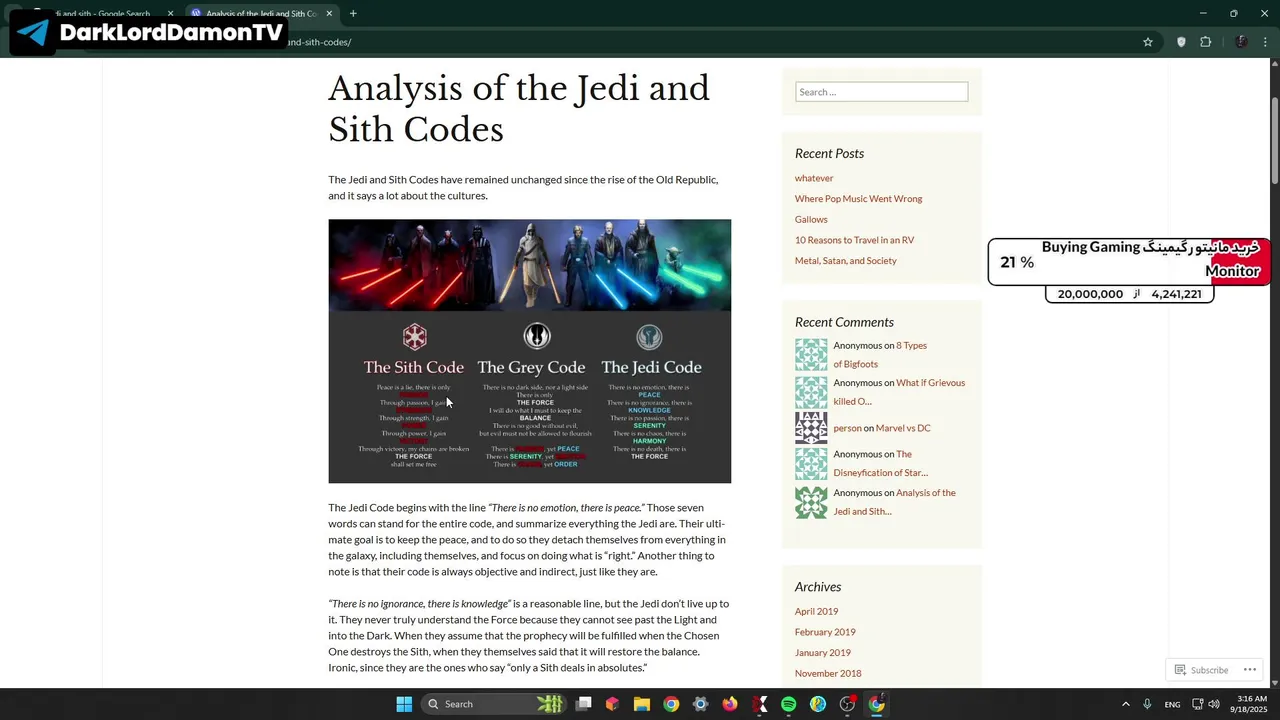Open the shield extension icon in toolbar
This screenshot has width=1280, height=720.
(1181, 42)
